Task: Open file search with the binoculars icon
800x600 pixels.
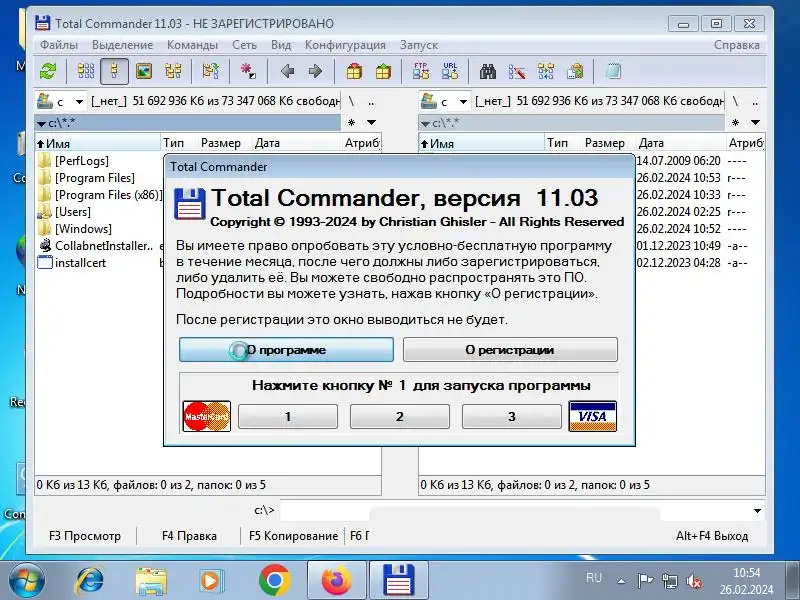Action: (488, 71)
